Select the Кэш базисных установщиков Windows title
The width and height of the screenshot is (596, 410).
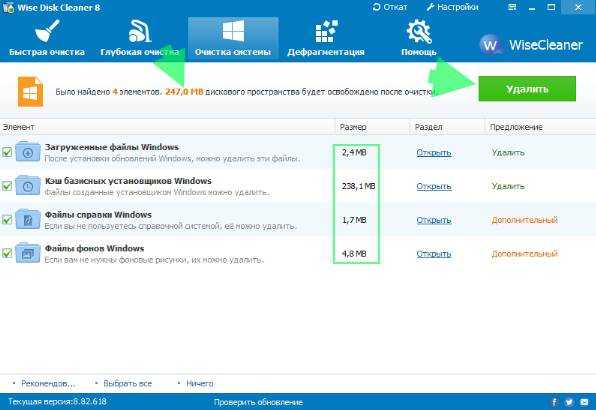(x=128, y=181)
